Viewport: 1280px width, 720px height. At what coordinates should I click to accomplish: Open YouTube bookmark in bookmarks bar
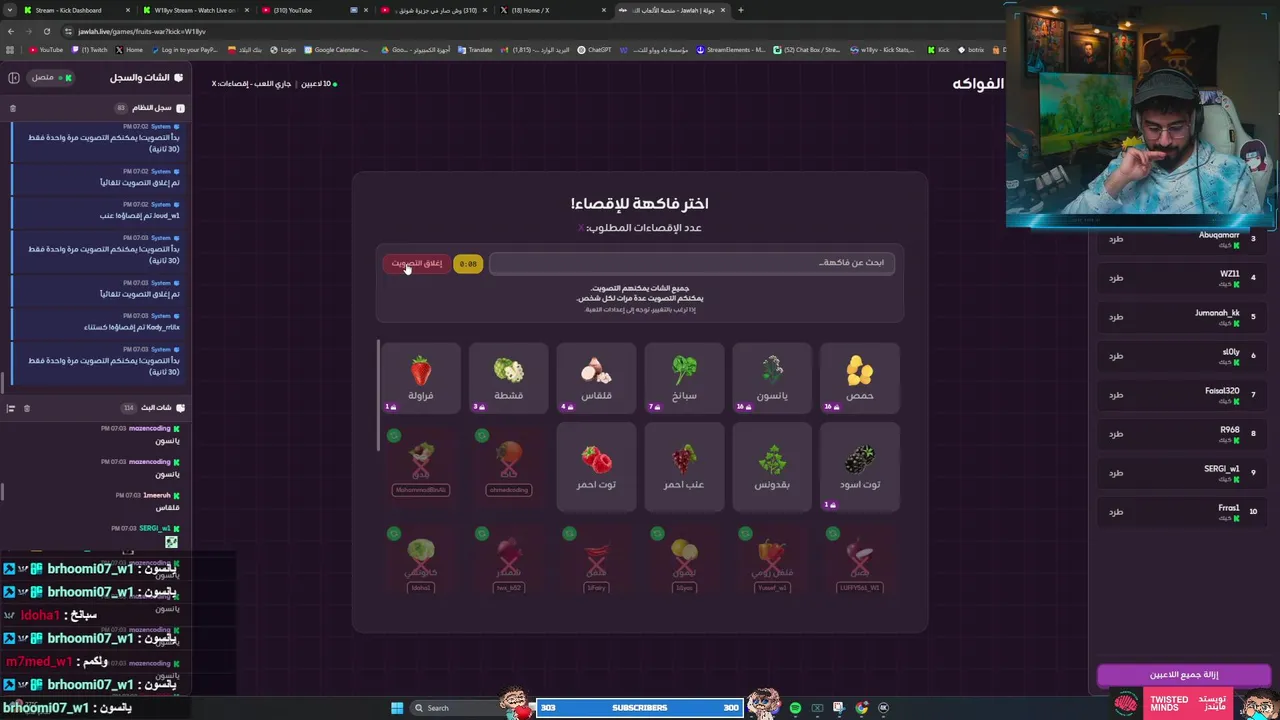(x=46, y=50)
